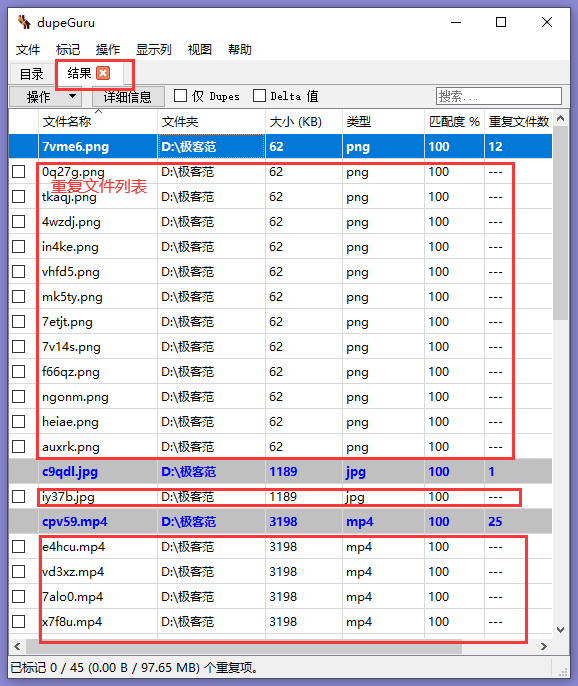Select the reference file c9qdl.jpg

(x=70, y=472)
